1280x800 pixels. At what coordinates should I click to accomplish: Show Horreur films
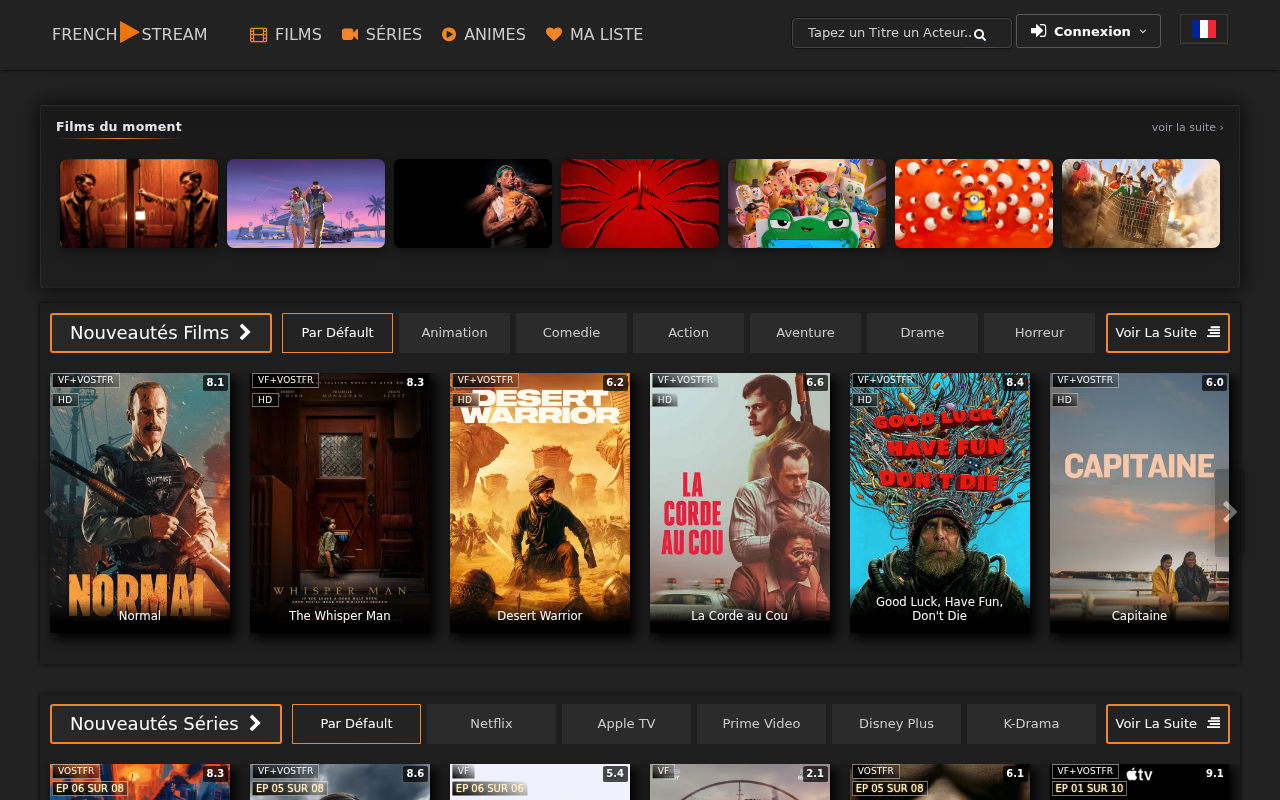(1039, 333)
